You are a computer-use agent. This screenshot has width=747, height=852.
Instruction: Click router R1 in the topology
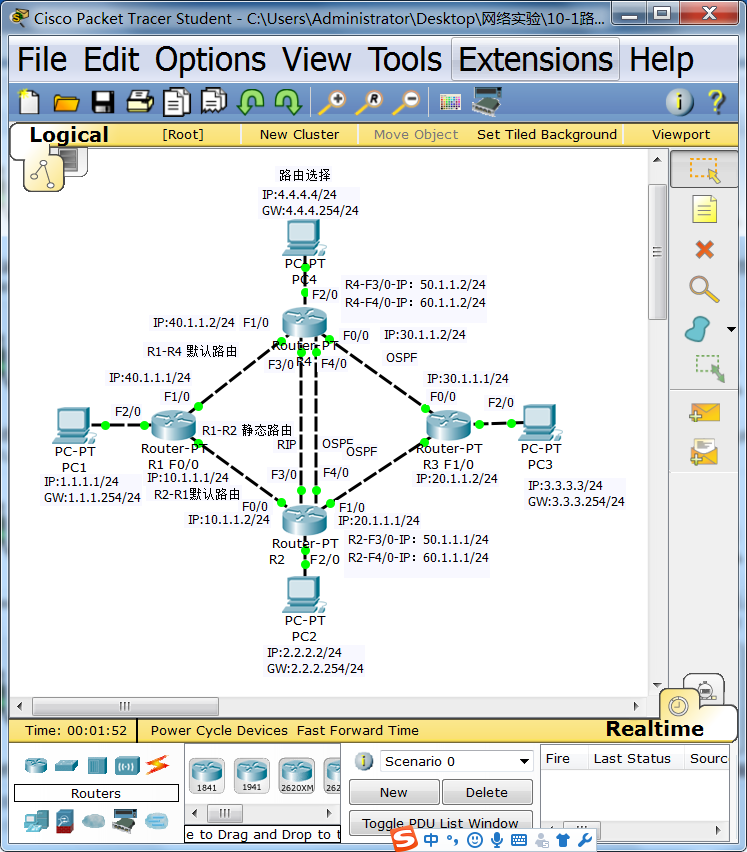point(173,425)
